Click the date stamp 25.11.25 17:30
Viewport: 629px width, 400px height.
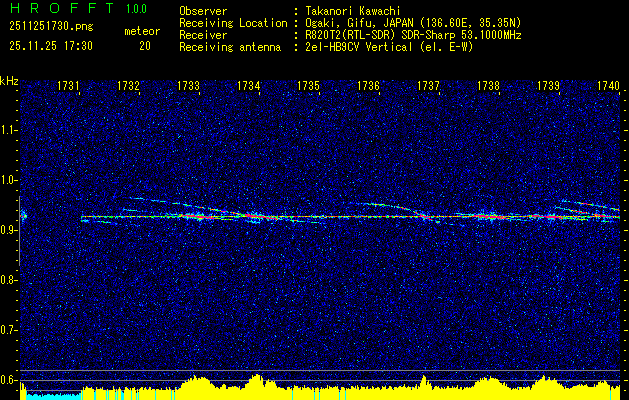coord(51,46)
